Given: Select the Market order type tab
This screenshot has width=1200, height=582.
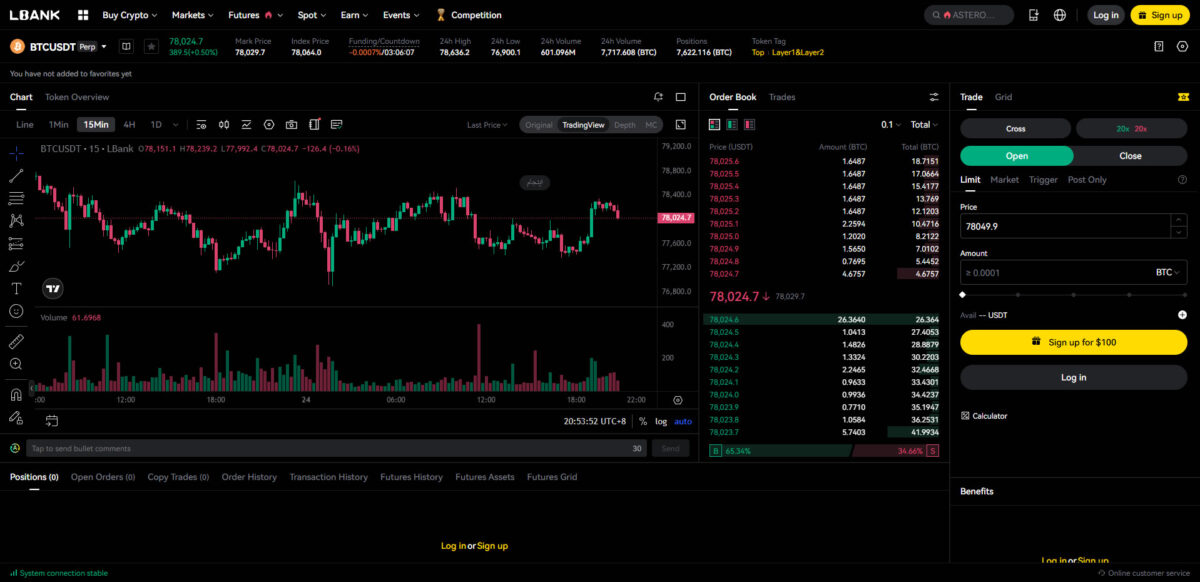Looking at the screenshot, I should [1004, 180].
